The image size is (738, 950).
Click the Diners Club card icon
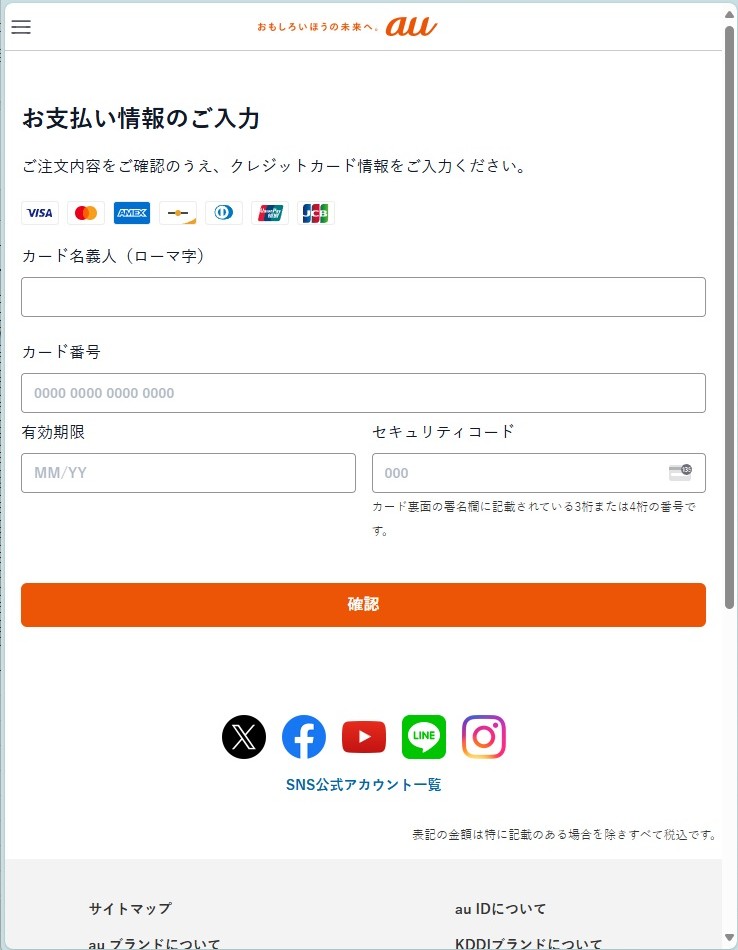(224, 213)
